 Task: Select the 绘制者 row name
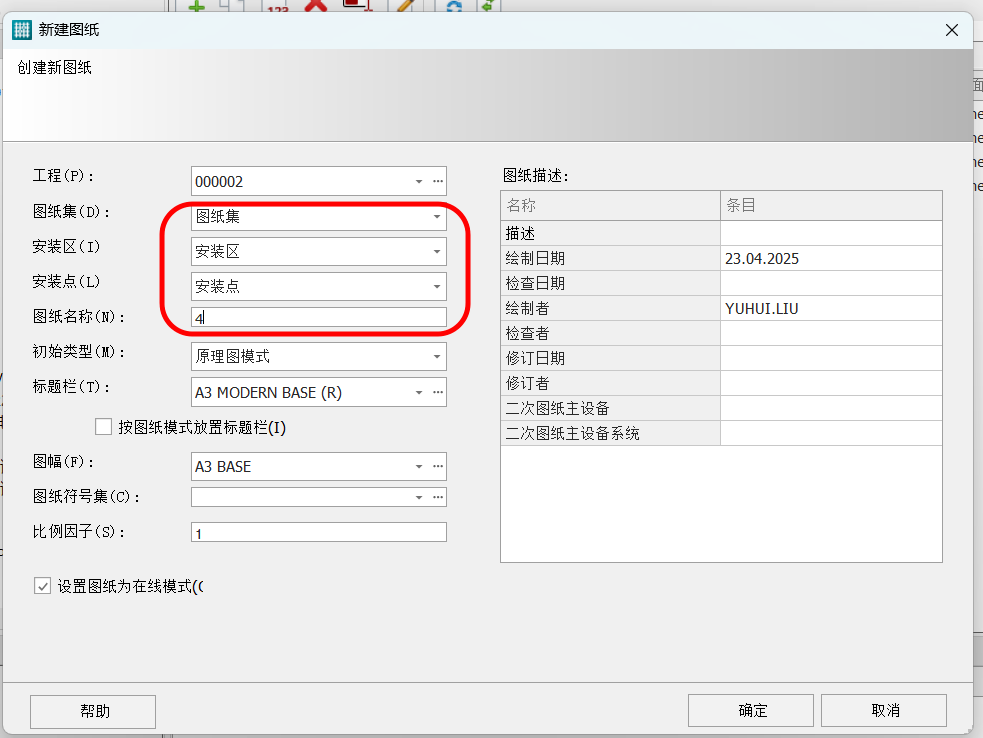(x=611, y=308)
